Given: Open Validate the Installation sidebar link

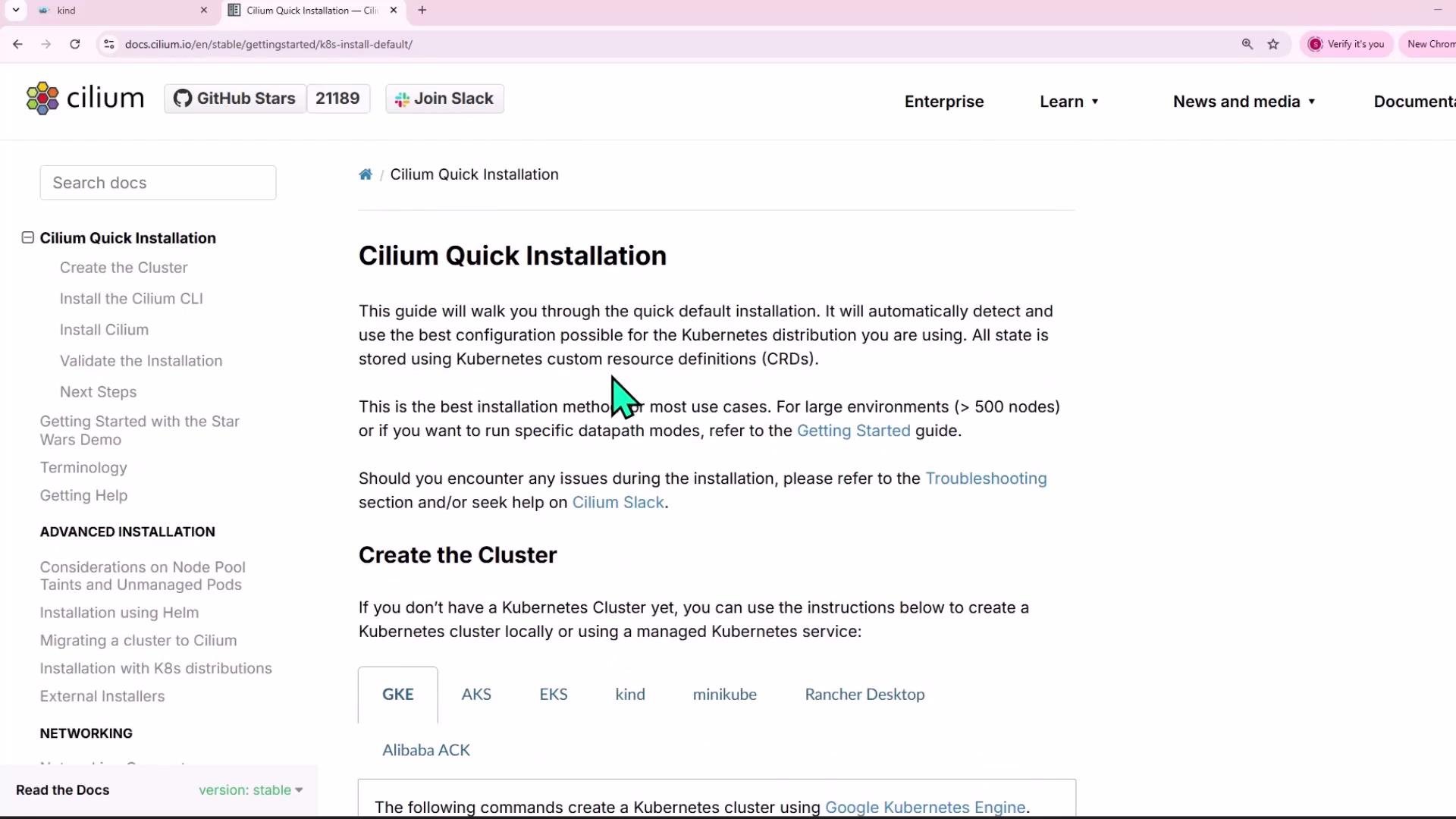Looking at the screenshot, I should coord(141,361).
